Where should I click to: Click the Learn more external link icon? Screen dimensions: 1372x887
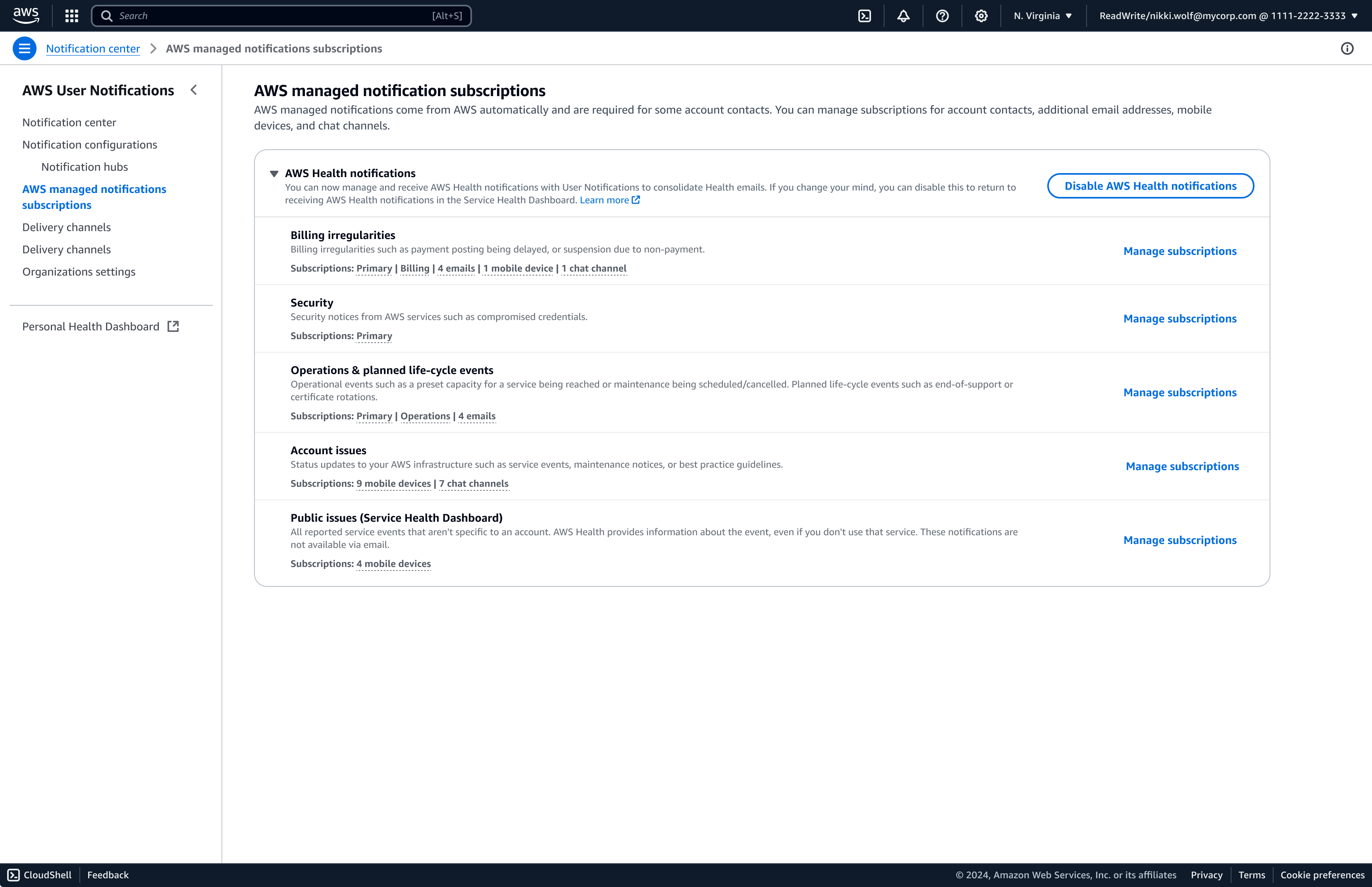click(636, 200)
